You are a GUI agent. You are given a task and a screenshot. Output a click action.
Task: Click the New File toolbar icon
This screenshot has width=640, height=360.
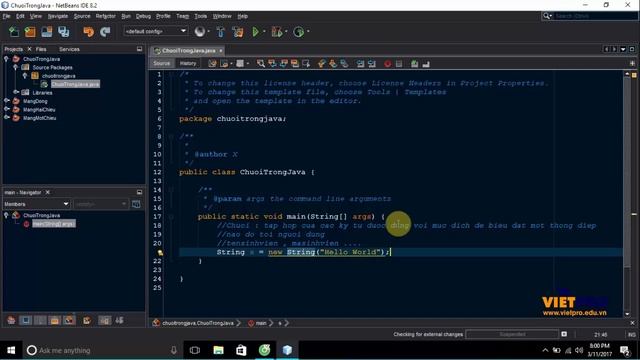pyautogui.click(x=14, y=32)
